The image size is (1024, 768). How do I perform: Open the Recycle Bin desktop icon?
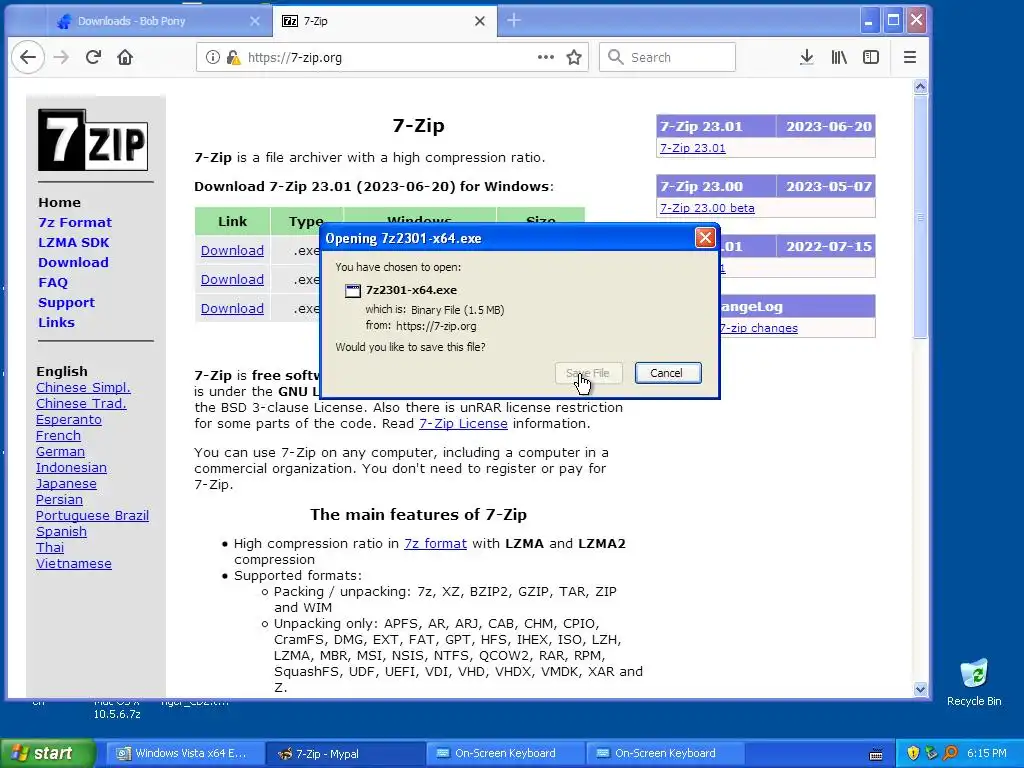tap(974, 682)
